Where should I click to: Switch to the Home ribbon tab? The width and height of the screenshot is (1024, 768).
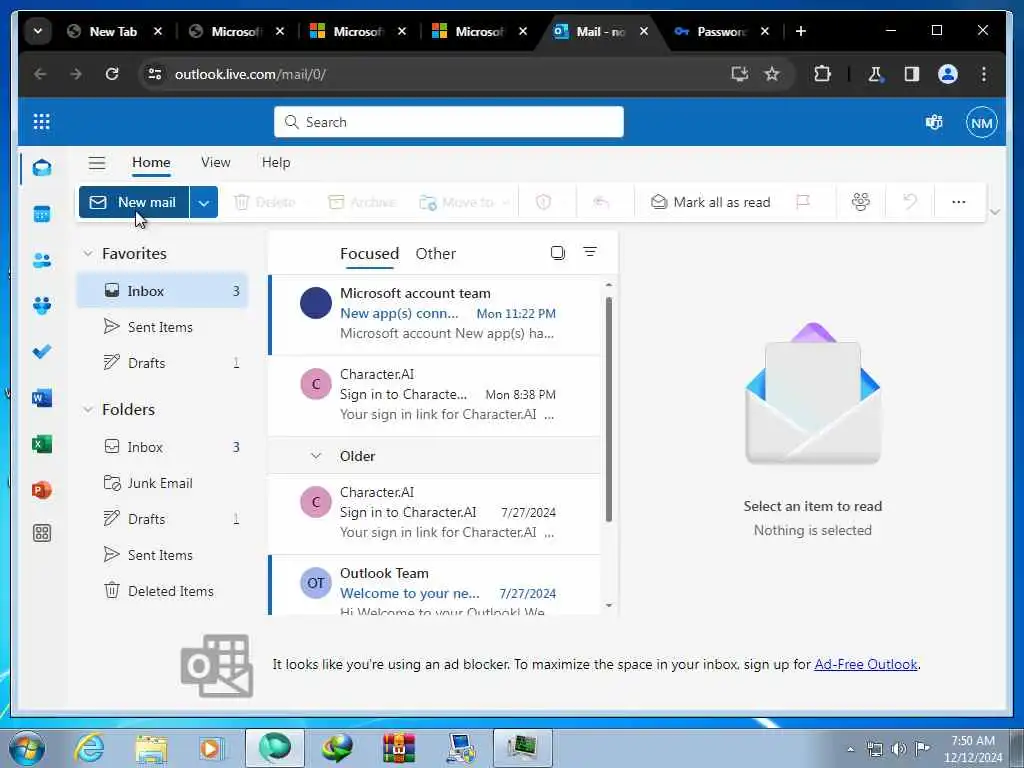click(151, 163)
